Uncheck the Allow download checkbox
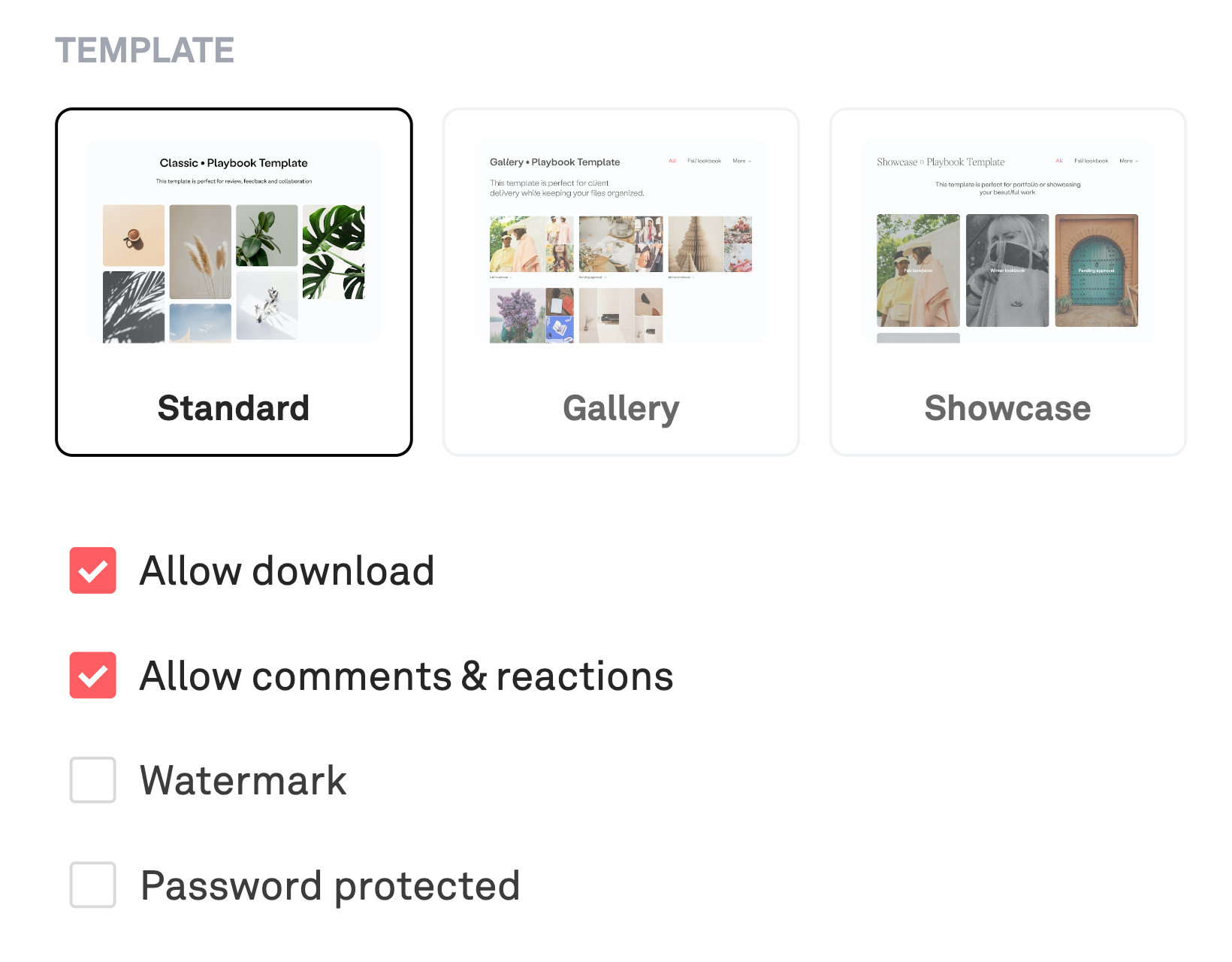This screenshot has height=962, width=1232. tap(93, 570)
